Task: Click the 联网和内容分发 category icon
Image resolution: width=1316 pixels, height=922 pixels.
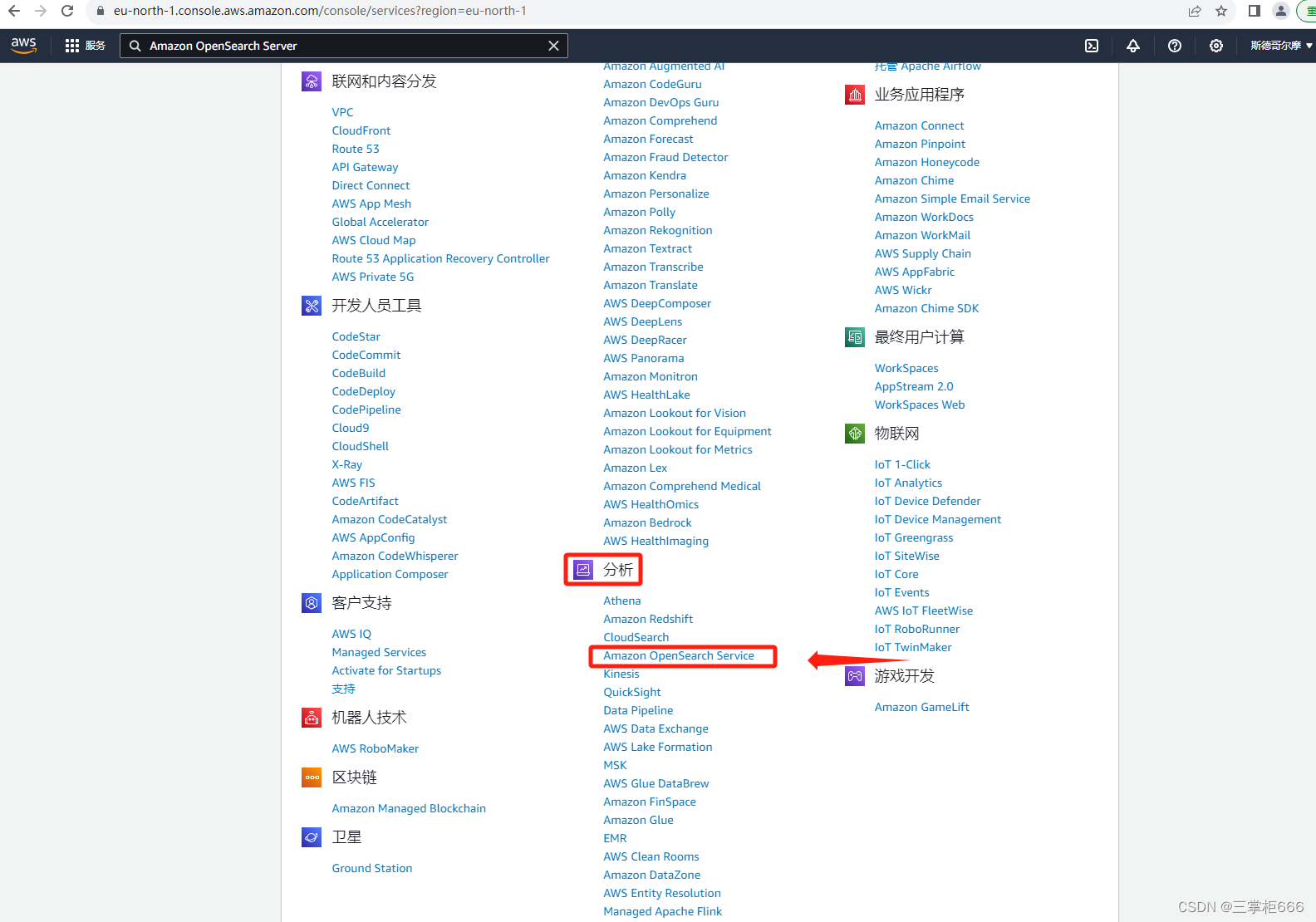Action: [312, 81]
